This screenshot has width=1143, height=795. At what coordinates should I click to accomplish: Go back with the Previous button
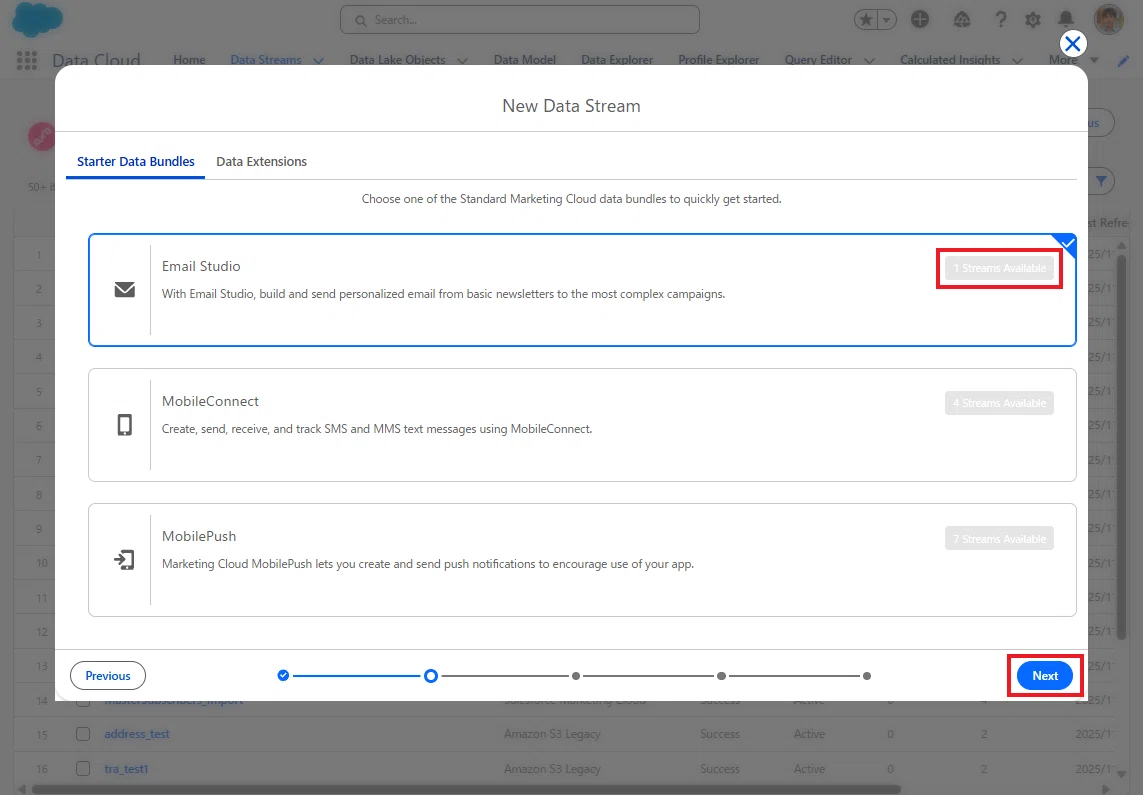coord(108,675)
